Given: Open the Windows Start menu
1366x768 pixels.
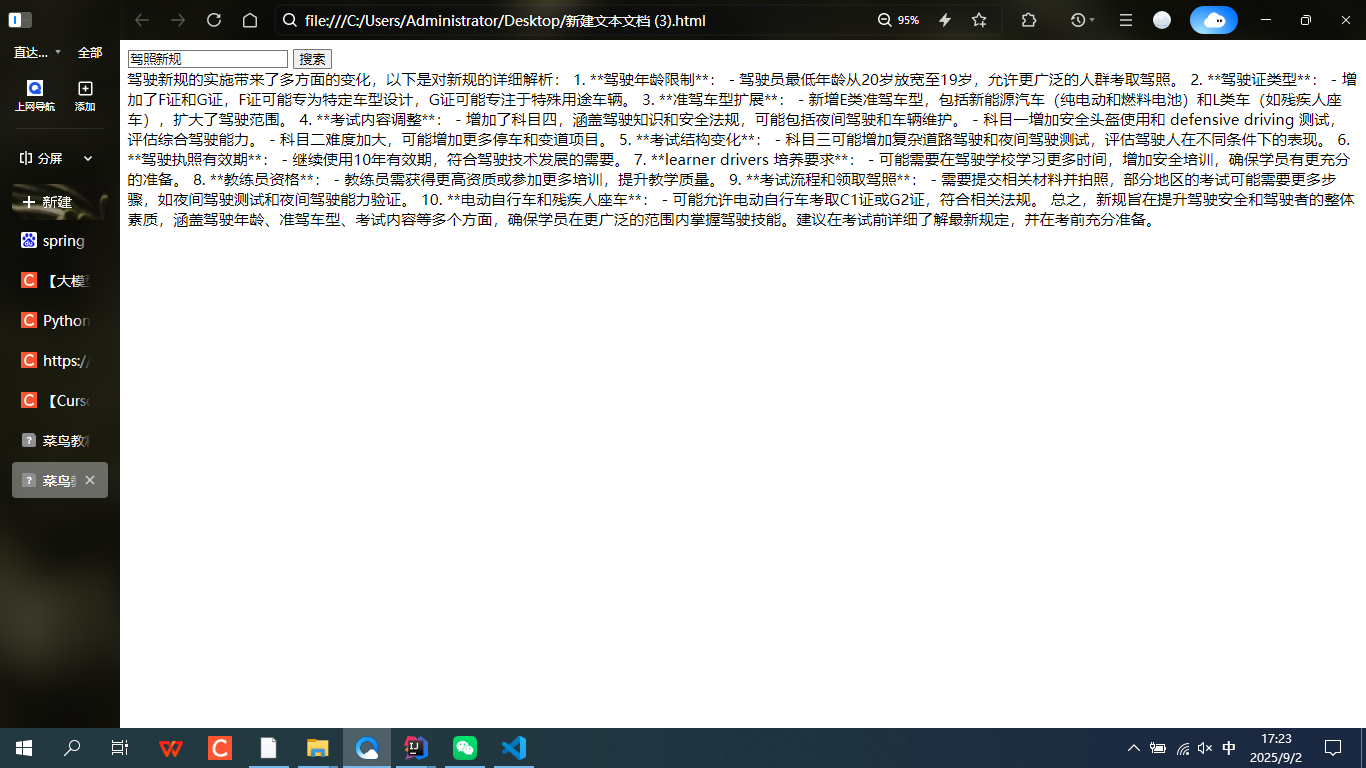Looking at the screenshot, I should click(24, 748).
